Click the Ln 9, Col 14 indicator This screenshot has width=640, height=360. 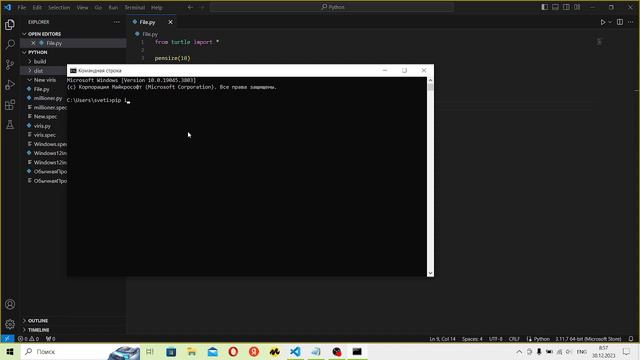coord(442,339)
